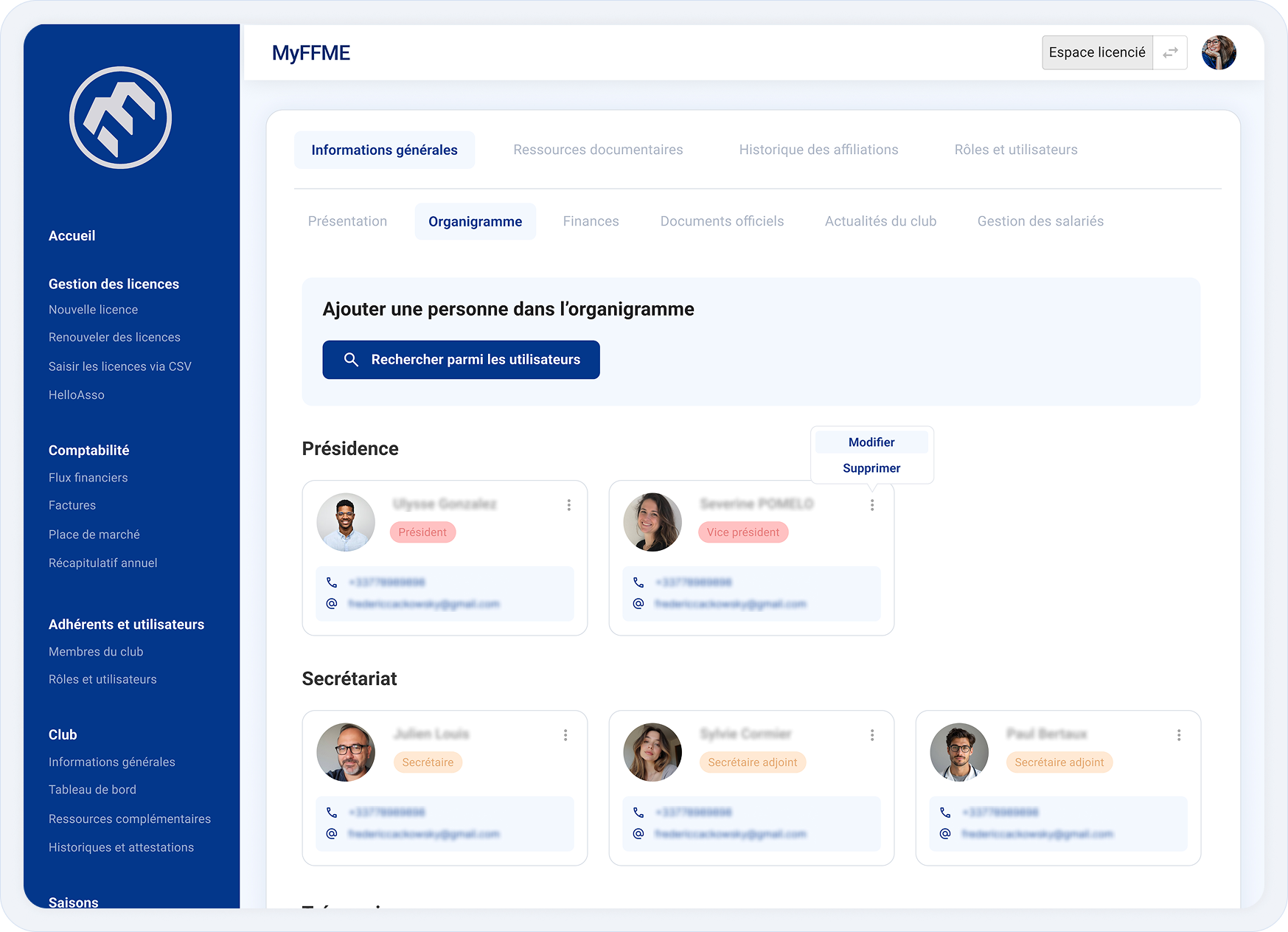Toggle the Espace licencié button

point(1096,53)
